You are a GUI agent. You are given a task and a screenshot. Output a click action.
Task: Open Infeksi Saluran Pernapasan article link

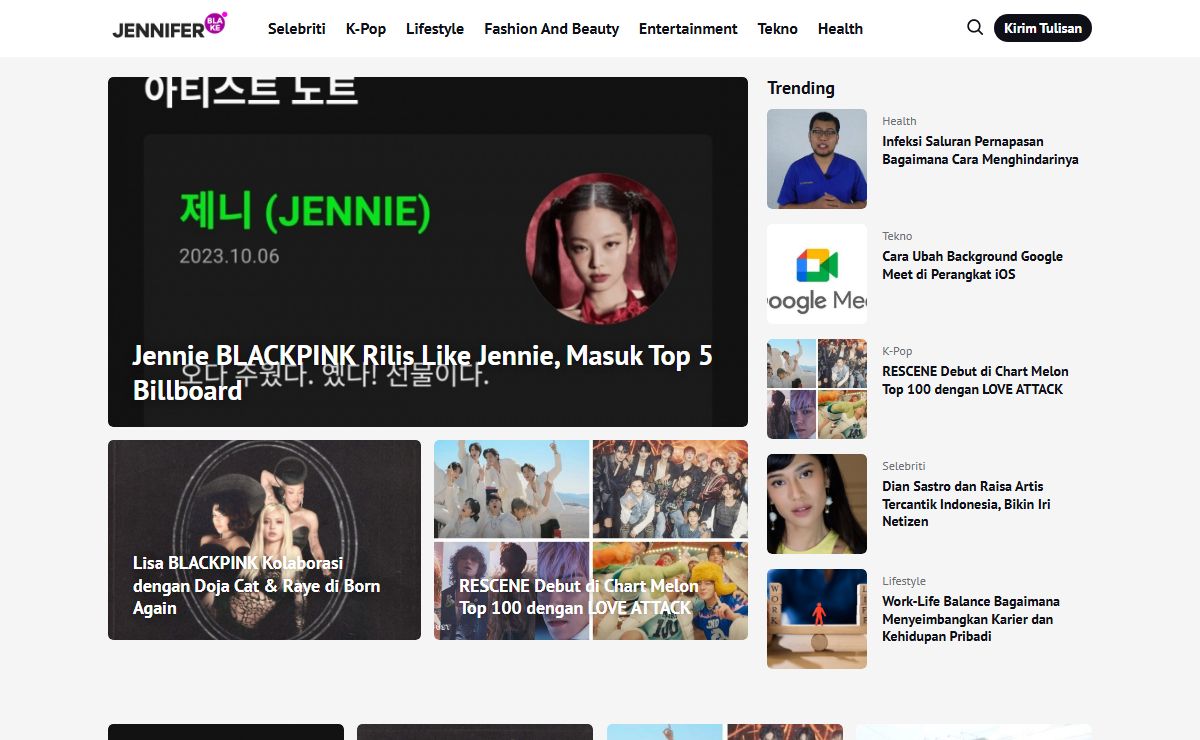click(x=980, y=150)
